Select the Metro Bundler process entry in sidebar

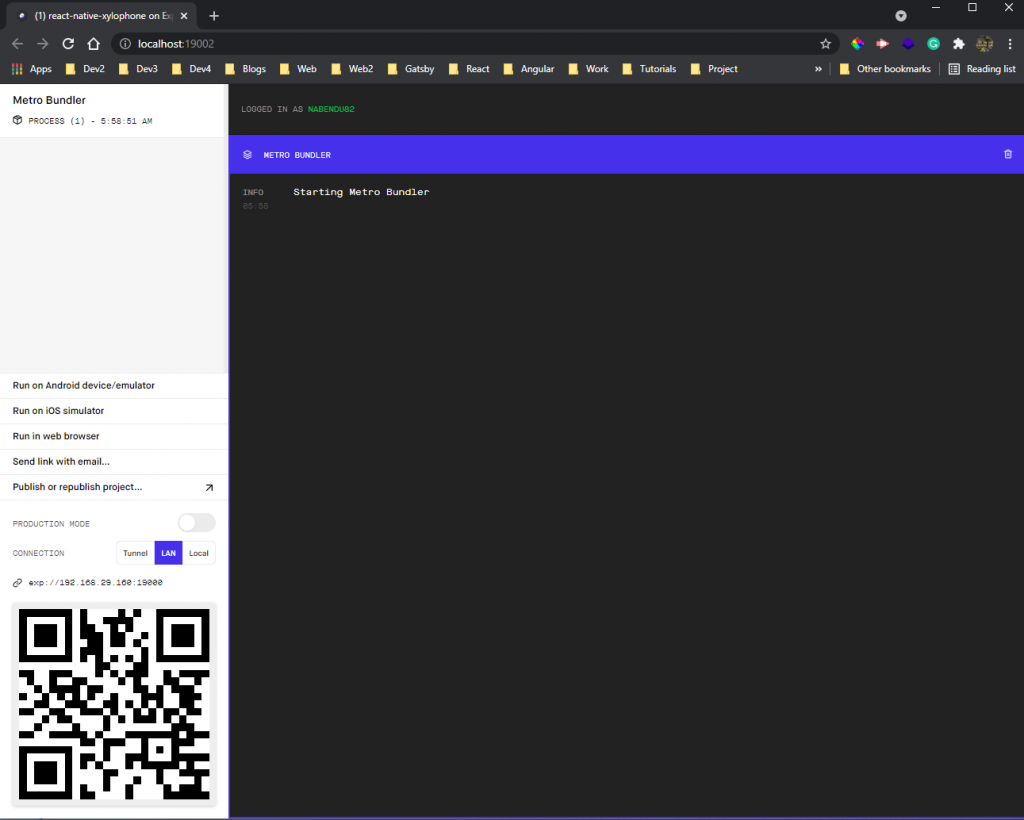(114, 110)
